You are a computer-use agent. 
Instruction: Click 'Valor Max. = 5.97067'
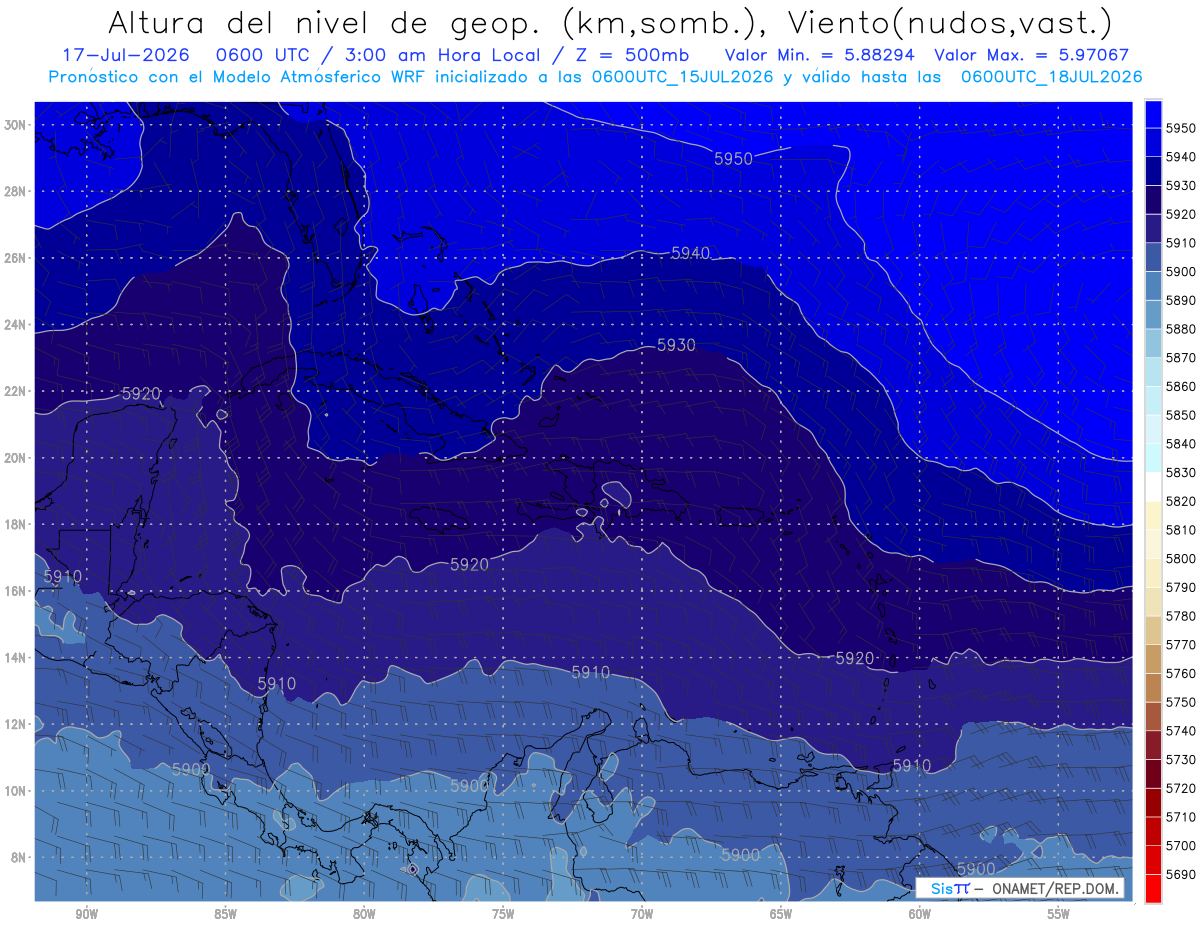point(1031,55)
